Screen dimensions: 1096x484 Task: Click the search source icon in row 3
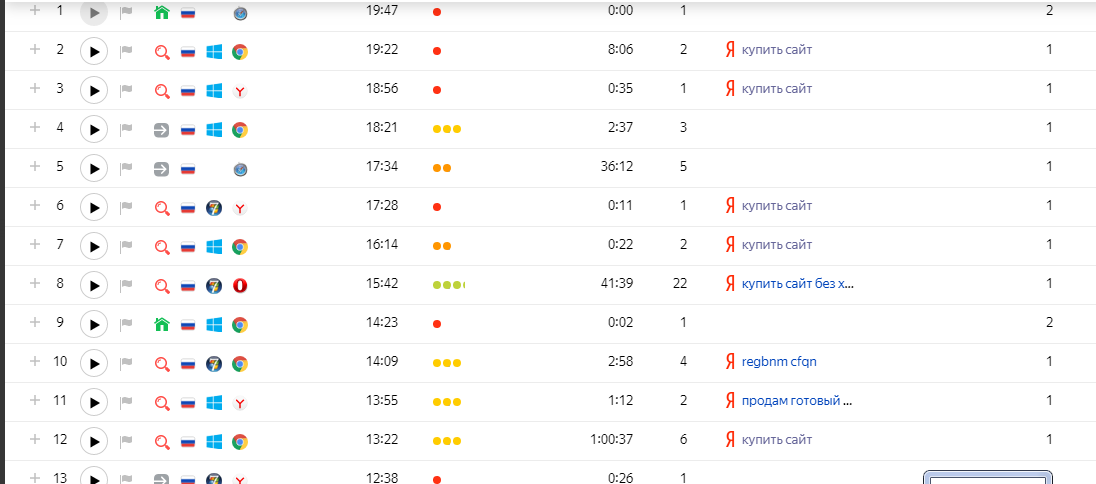click(162, 90)
